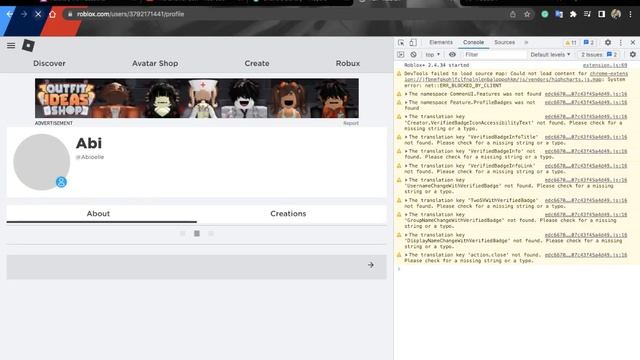Open the Discover navigation item
The height and width of the screenshot is (360, 640).
coord(49,63)
